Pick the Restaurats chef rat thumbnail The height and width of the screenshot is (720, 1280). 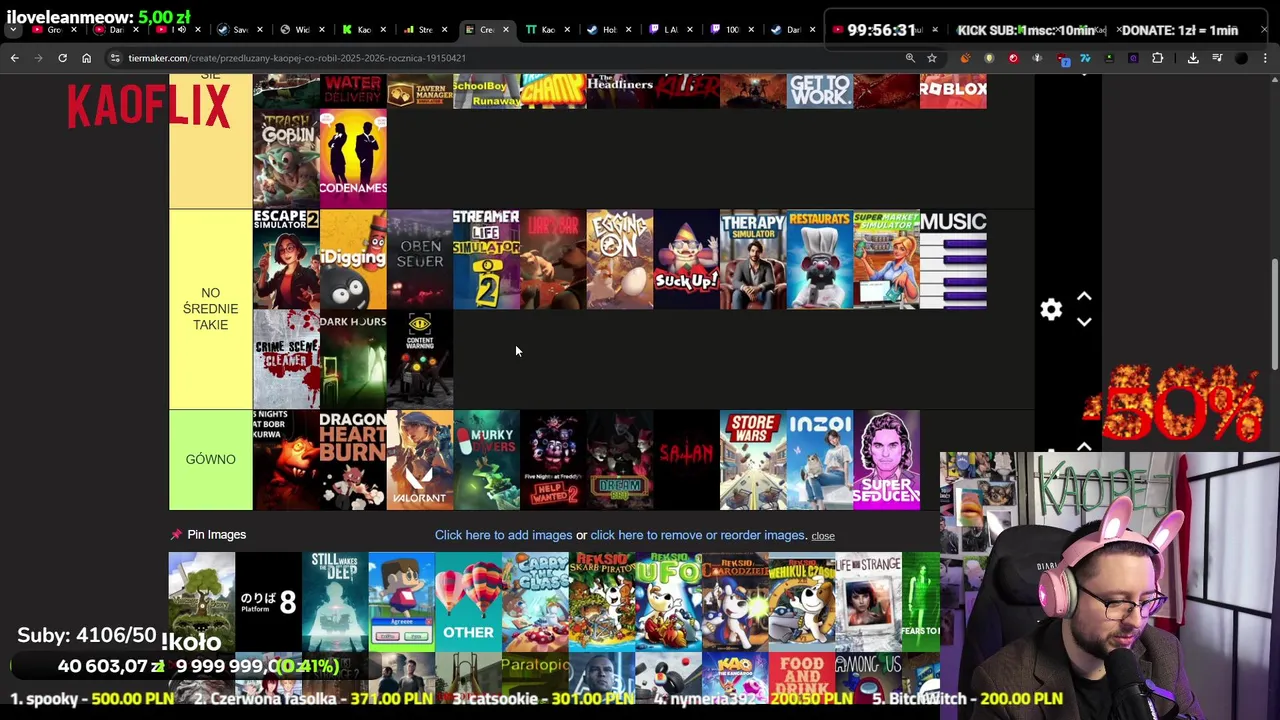click(820, 259)
